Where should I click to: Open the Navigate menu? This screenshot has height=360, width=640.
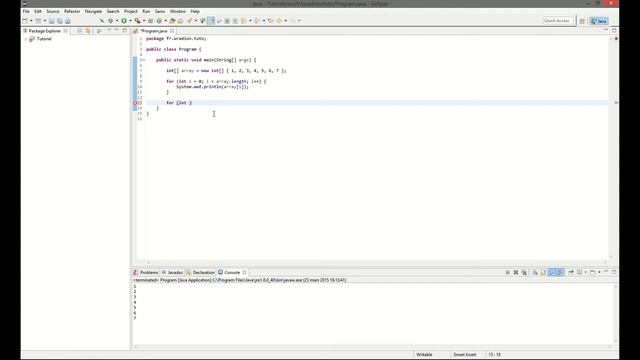click(x=93, y=11)
